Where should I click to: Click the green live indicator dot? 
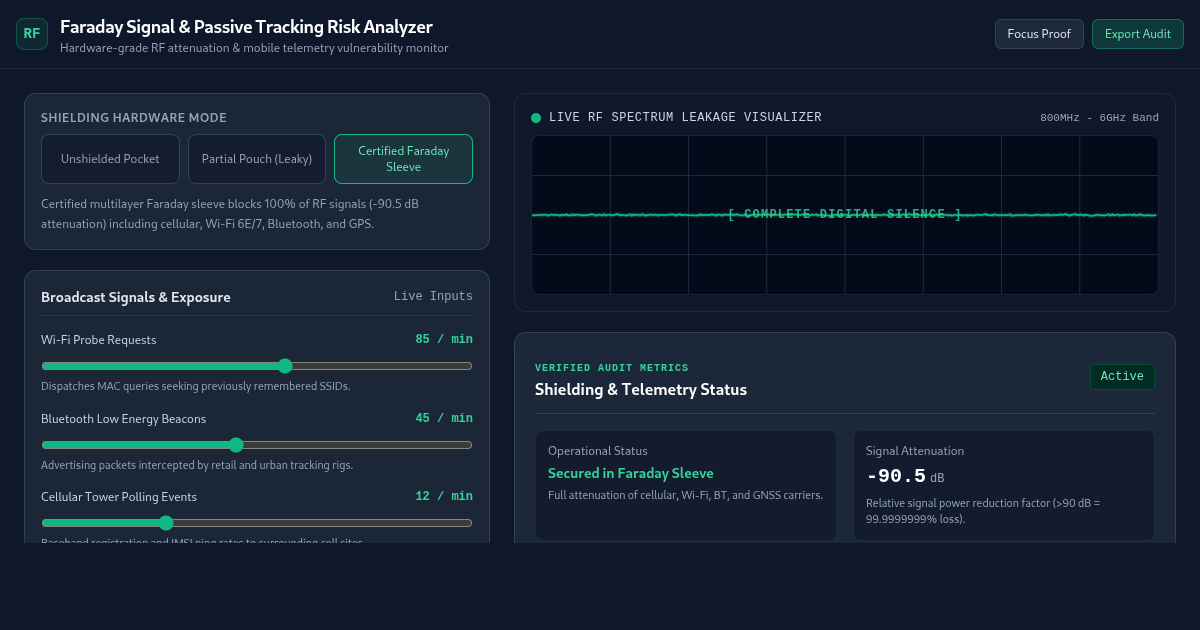(x=536, y=118)
